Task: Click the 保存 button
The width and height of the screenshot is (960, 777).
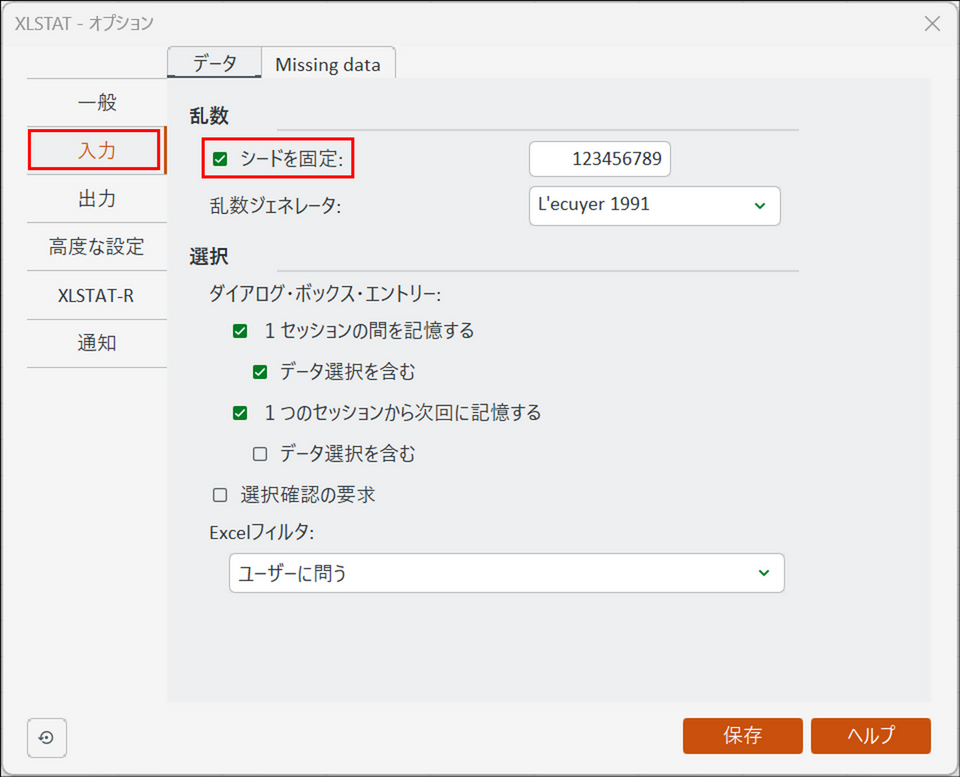Action: [x=742, y=736]
